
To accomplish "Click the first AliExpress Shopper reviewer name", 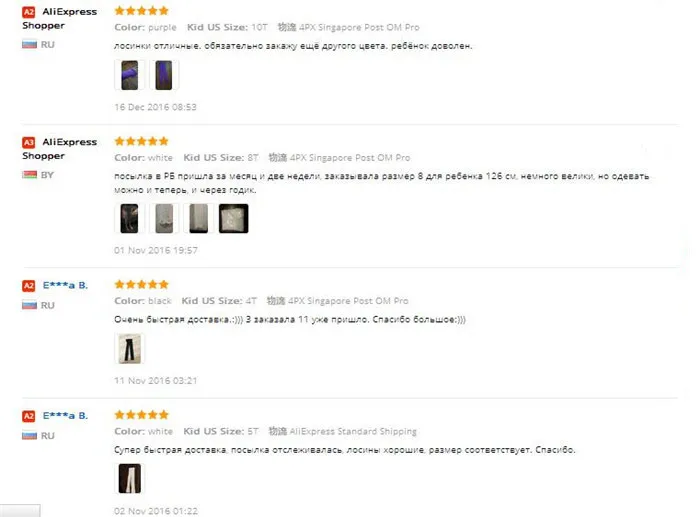I will [x=59, y=18].
